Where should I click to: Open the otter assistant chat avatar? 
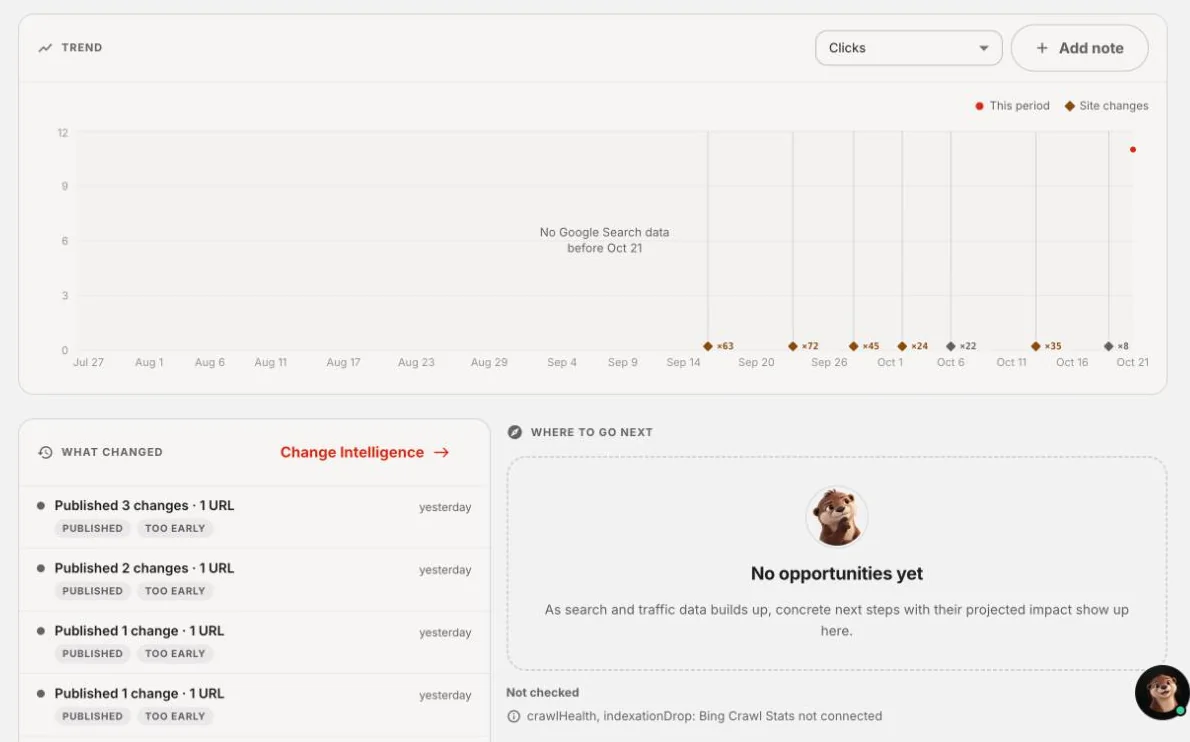pyautogui.click(x=1162, y=692)
